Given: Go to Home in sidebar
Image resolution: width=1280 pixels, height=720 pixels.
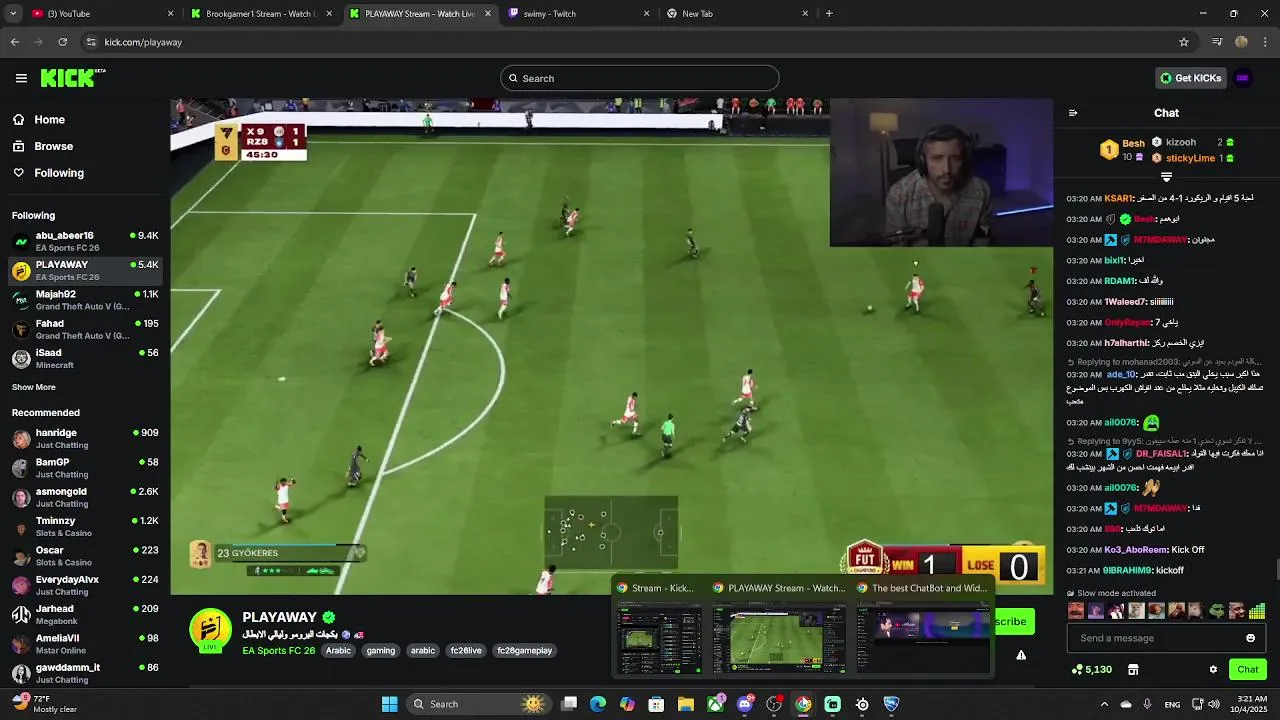Looking at the screenshot, I should pyautogui.click(x=49, y=119).
